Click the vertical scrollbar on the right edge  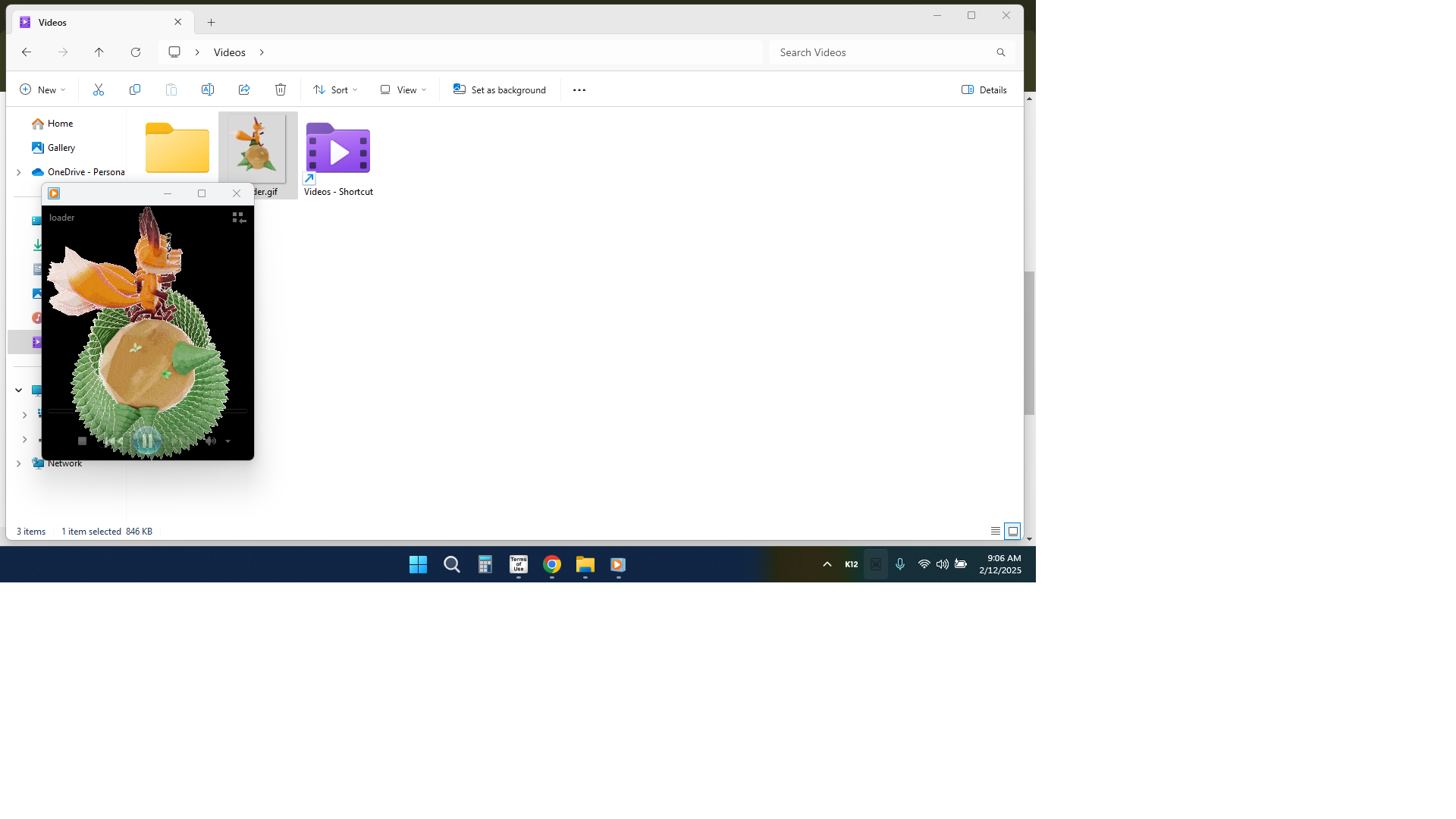click(x=1029, y=343)
